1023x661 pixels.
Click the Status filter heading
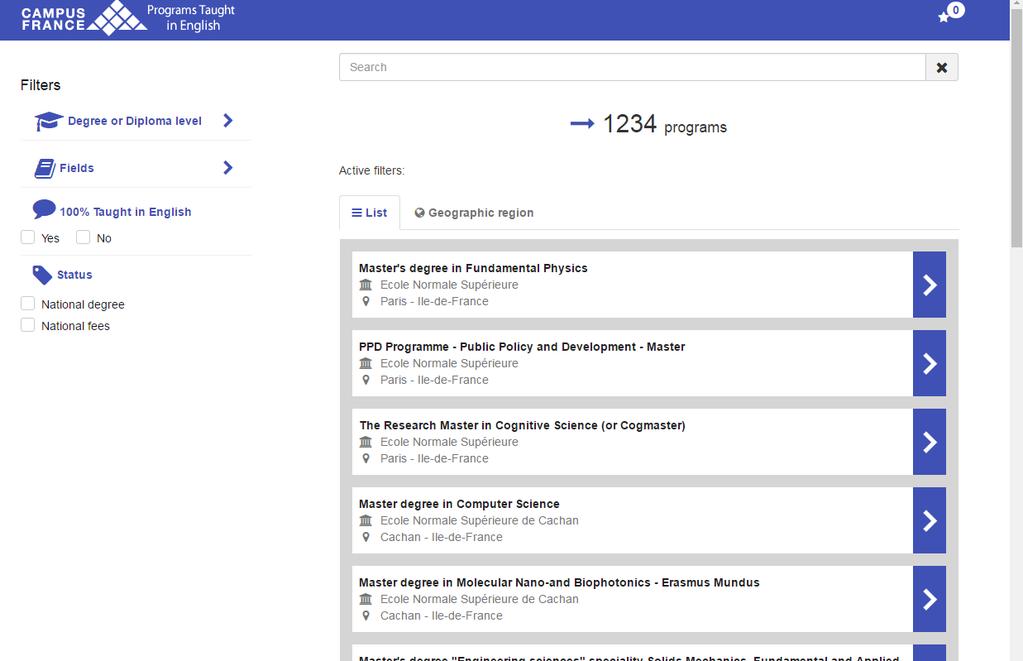74,275
